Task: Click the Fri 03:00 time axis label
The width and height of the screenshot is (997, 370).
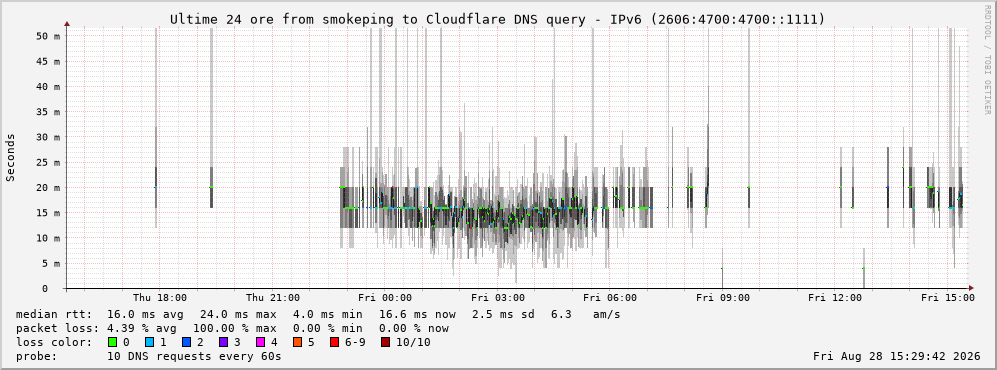Action: click(498, 298)
